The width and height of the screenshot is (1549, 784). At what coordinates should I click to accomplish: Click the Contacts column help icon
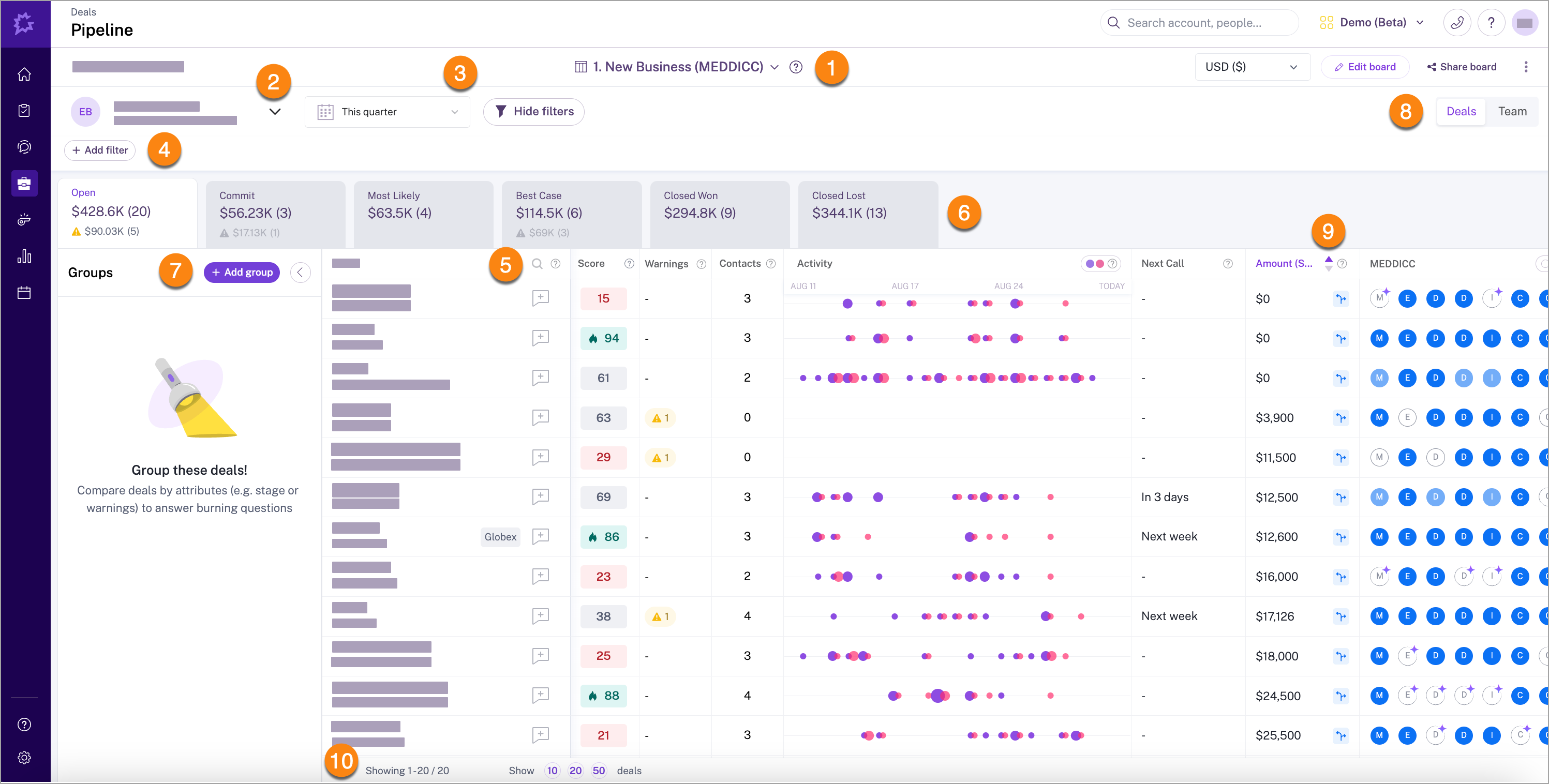click(x=771, y=264)
